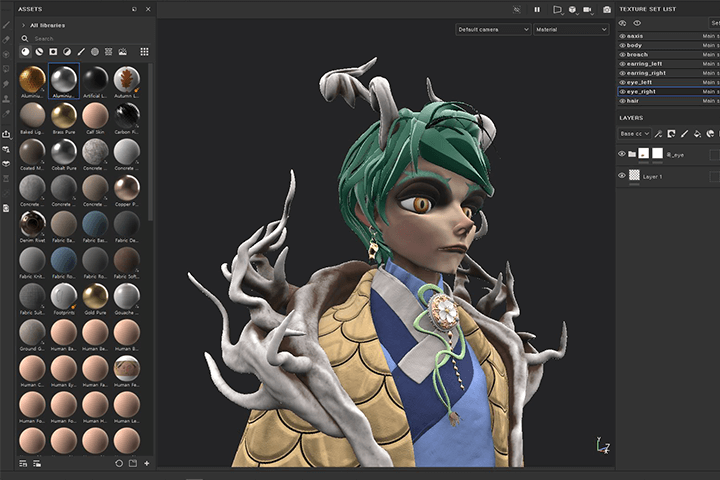Toggle visibility of body texture set

point(623,45)
